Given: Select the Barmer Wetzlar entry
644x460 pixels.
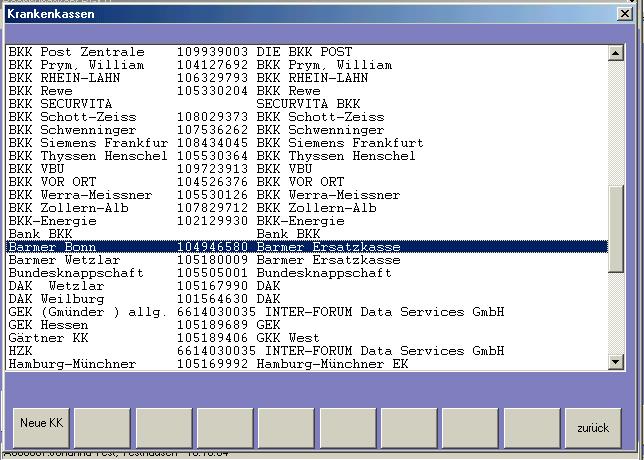Looking at the screenshot, I should pos(307,260).
